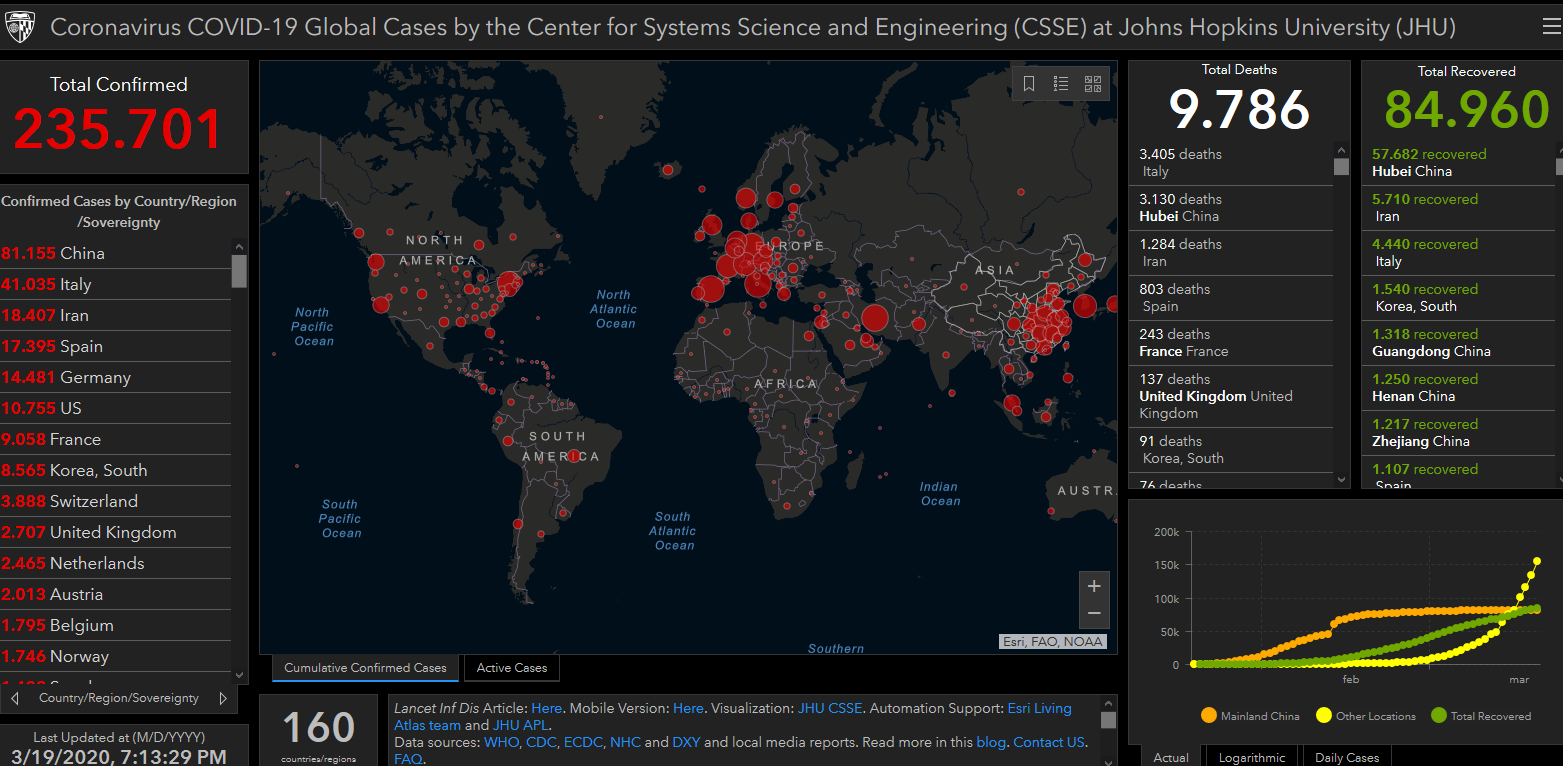Viewport: 1563px width, 766px height.
Task: Click the 1.284 deaths Iran entry
Action: coord(1231,253)
